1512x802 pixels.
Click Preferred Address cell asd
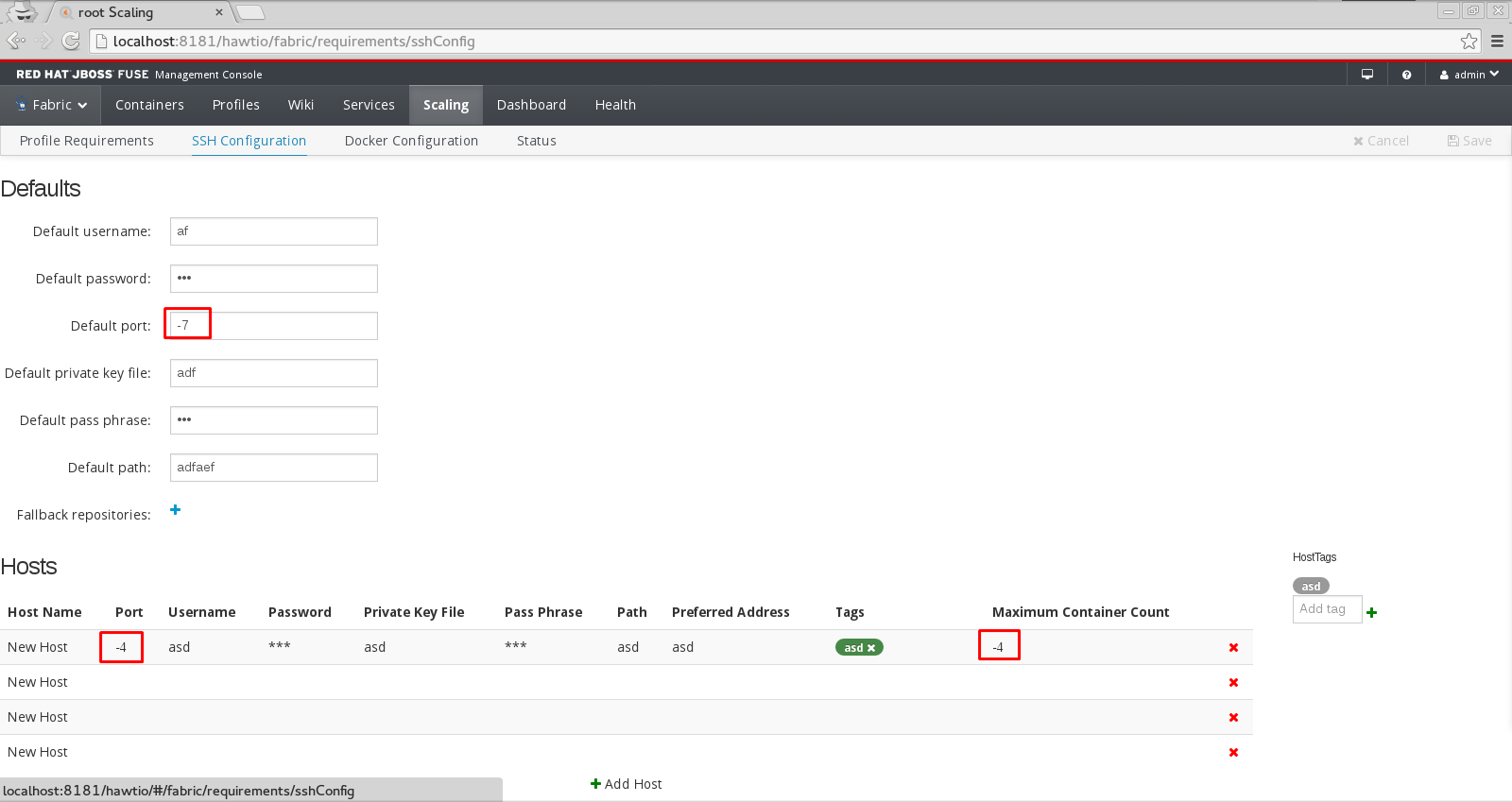[x=683, y=647]
